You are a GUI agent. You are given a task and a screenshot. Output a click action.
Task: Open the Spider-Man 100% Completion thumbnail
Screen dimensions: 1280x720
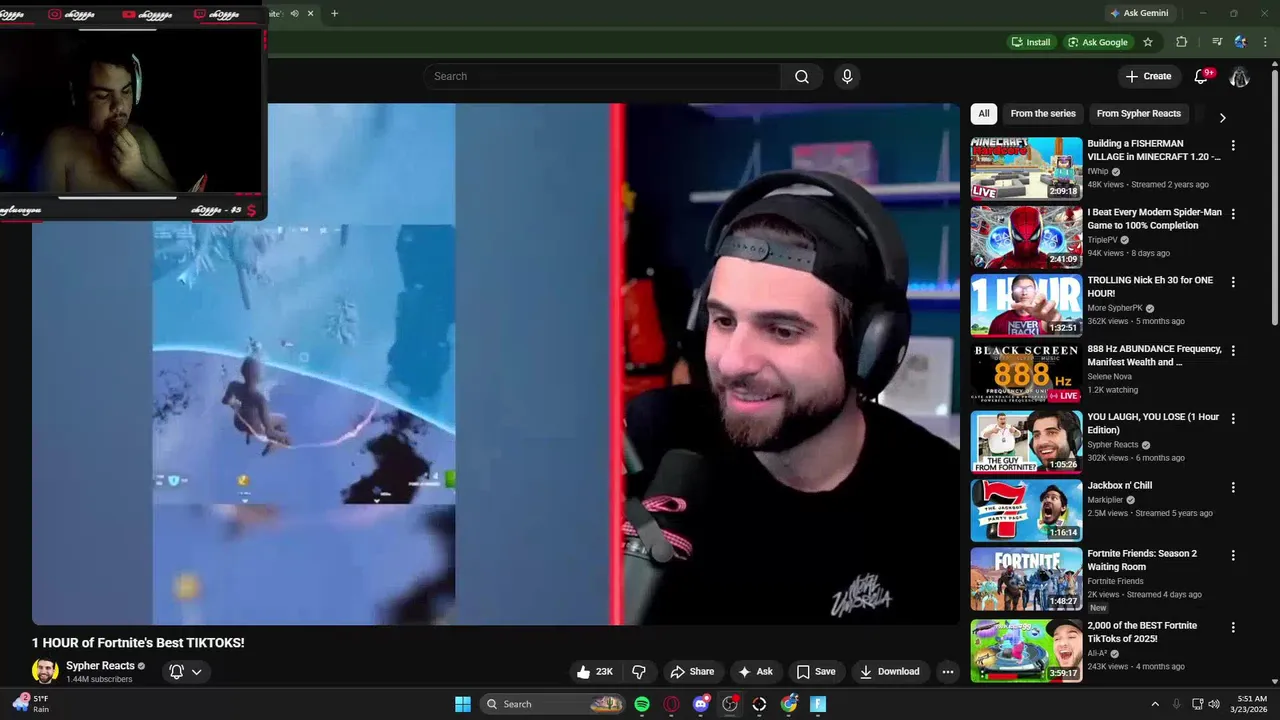coord(1026,238)
